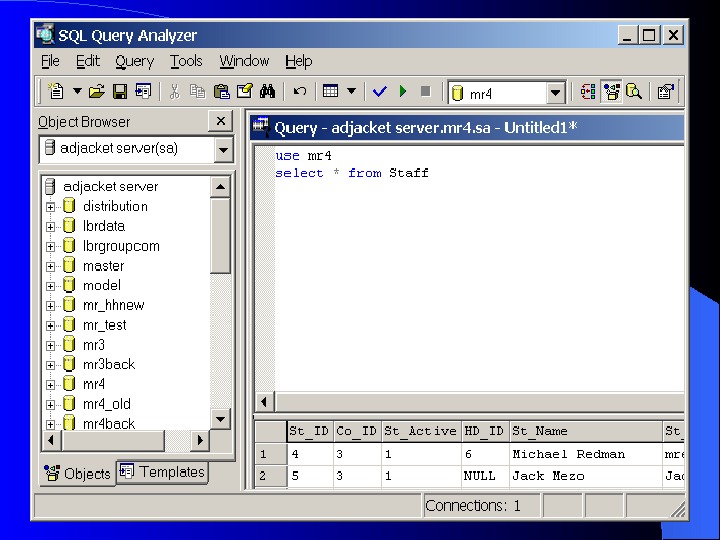
Task: Click the master database cylinder icon
Action: [69, 265]
